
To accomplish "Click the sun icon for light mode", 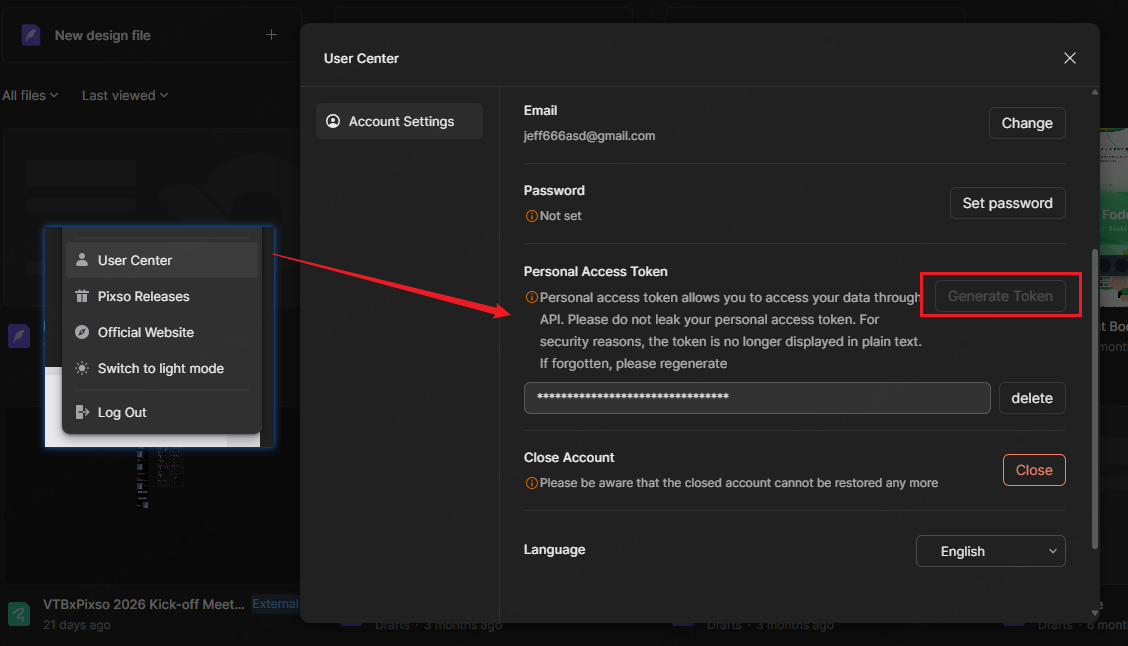I will pos(81,368).
